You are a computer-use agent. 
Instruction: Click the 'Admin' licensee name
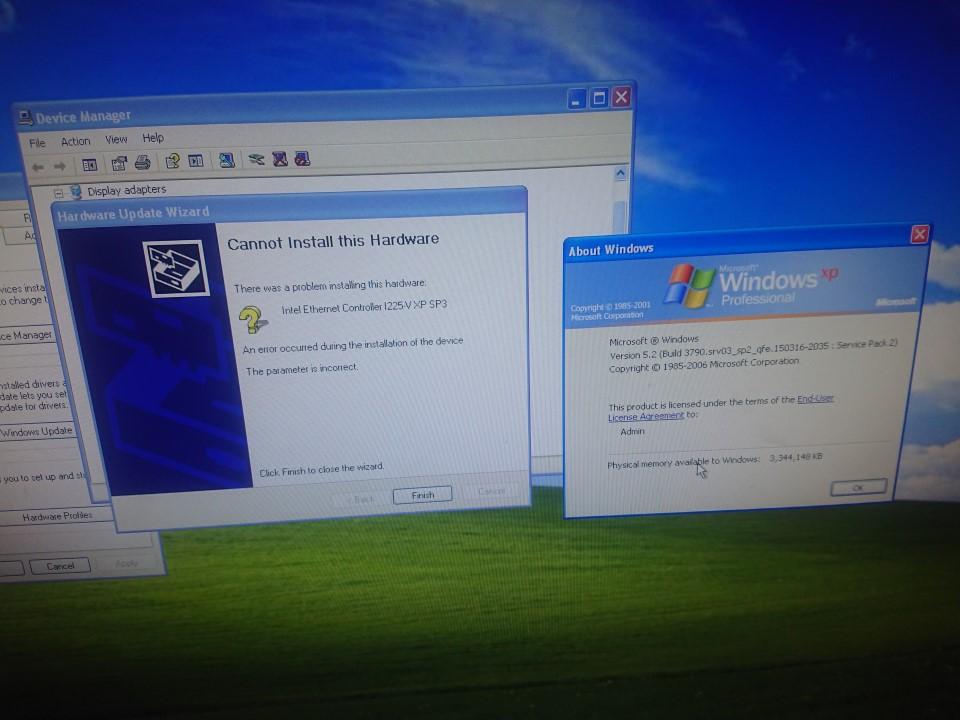(x=632, y=432)
